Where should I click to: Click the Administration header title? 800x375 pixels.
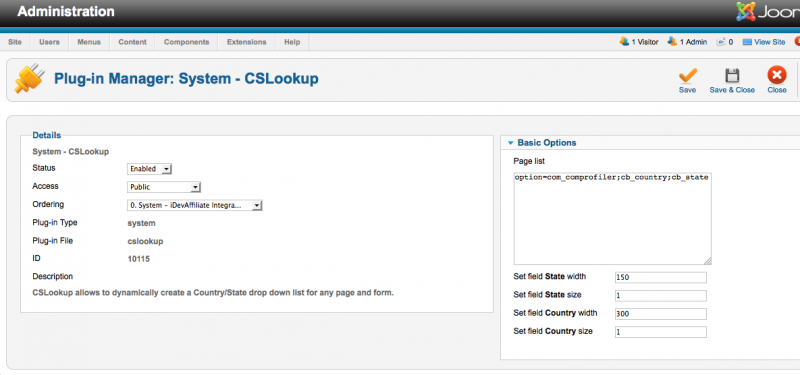(66, 12)
